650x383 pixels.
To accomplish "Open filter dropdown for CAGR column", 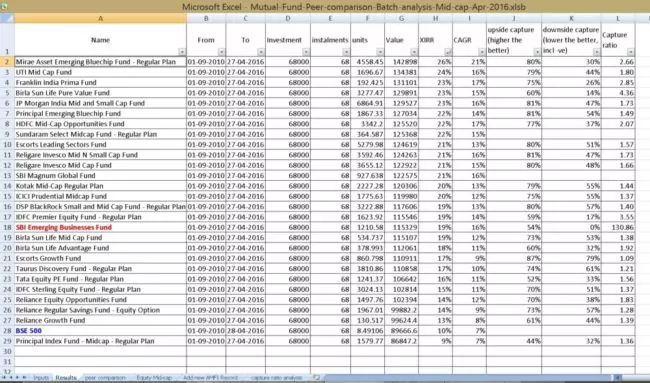I will coord(482,52).
